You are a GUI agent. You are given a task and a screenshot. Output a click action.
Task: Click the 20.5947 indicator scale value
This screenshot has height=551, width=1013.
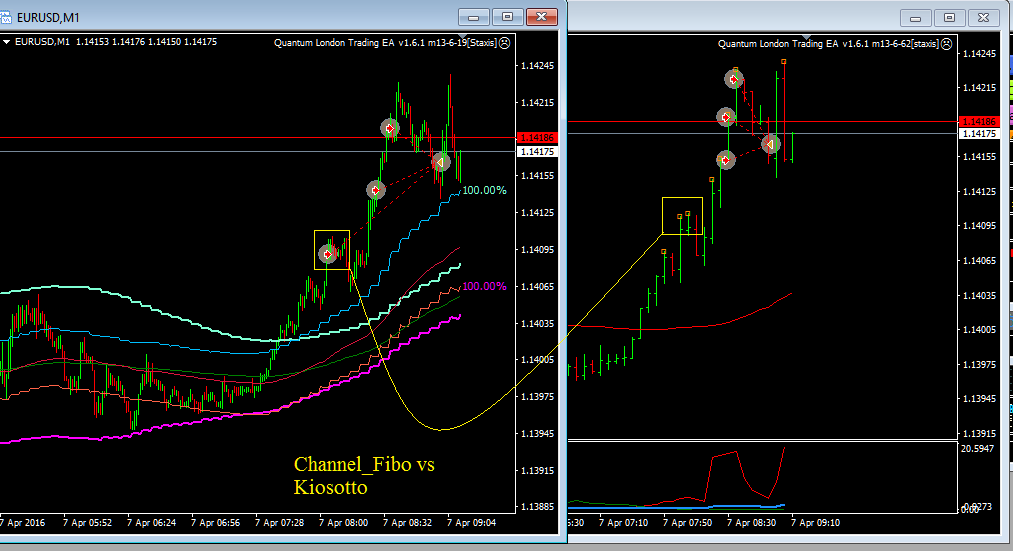(977, 448)
